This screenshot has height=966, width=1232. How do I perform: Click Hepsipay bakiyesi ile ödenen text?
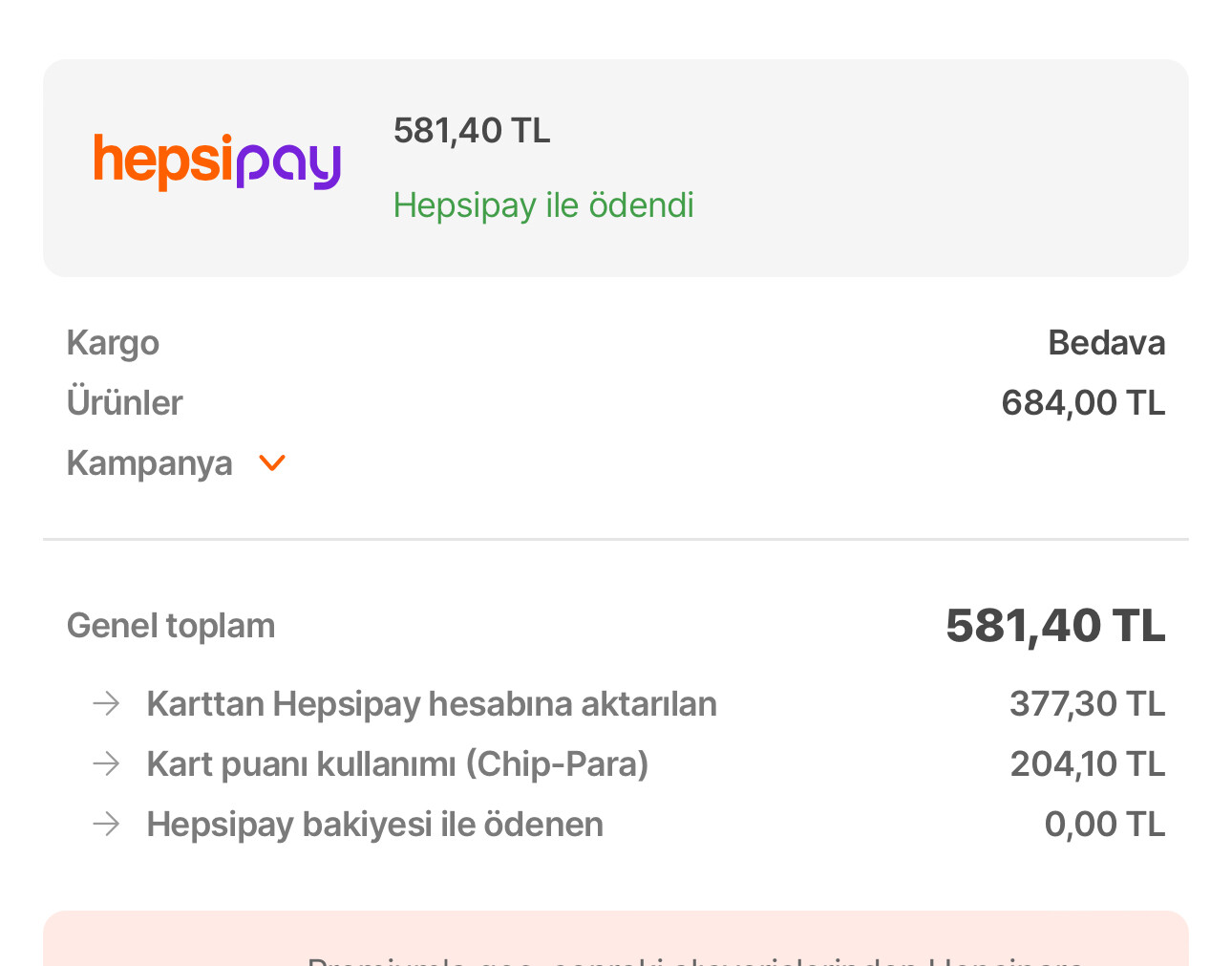[374, 825]
